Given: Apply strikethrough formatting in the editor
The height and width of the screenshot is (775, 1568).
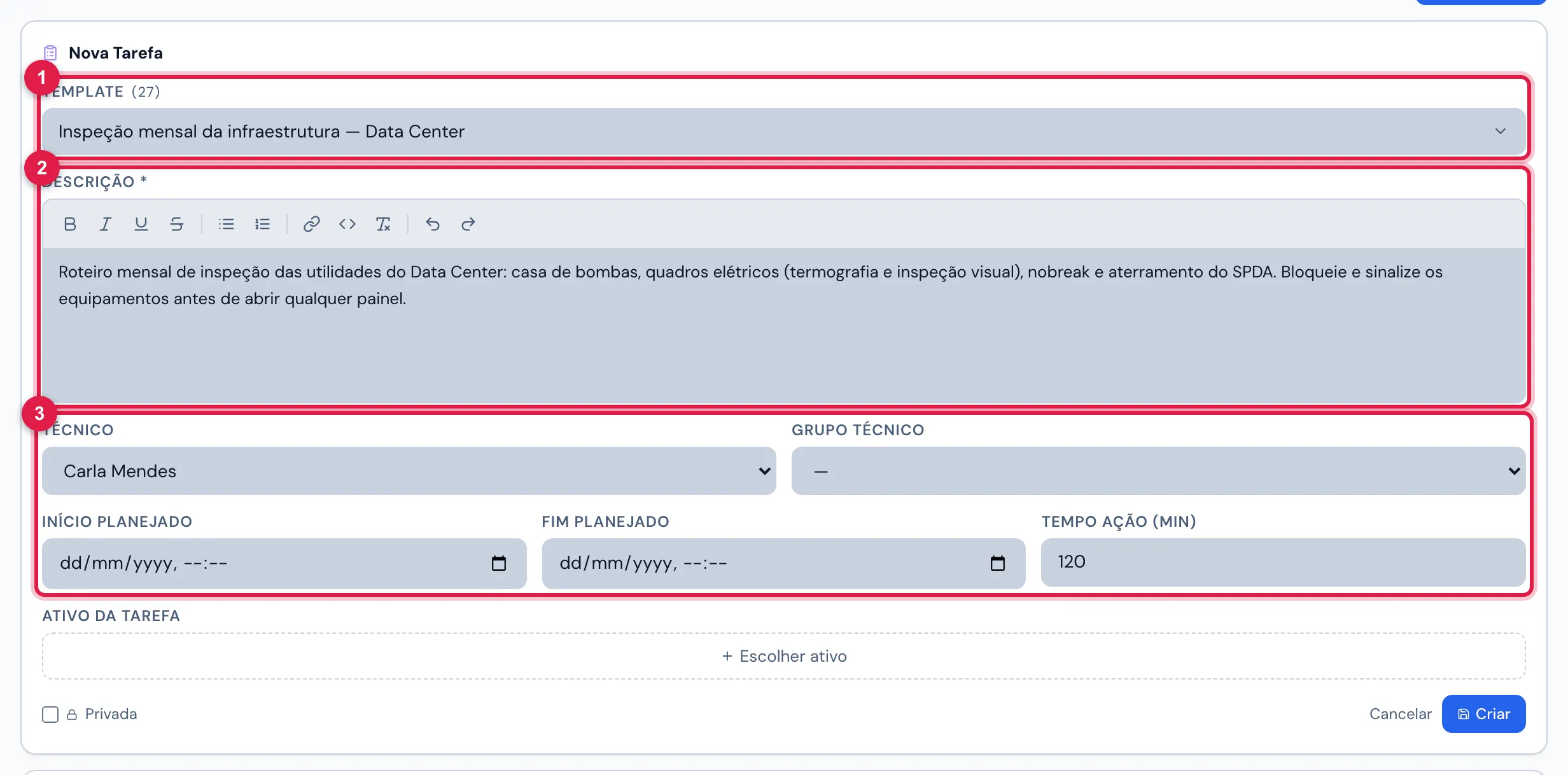Looking at the screenshot, I should coord(177,224).
